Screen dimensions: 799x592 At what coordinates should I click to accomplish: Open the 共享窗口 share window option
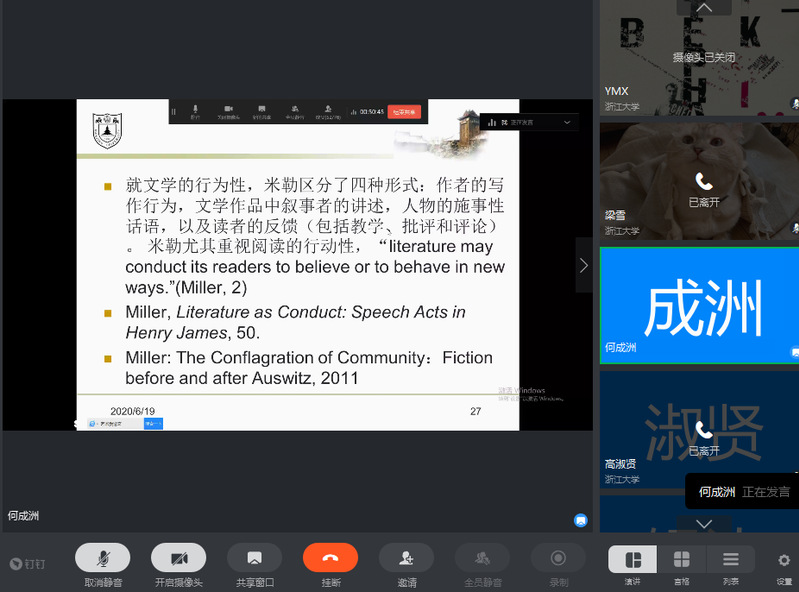click(254, 558)
